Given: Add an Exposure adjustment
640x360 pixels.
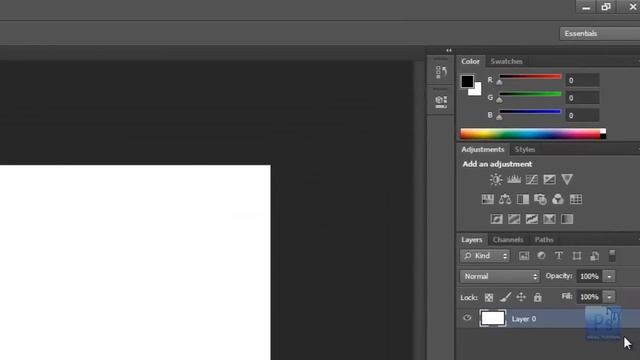Looking at the screenshot, I should click(x=549, y=180).
